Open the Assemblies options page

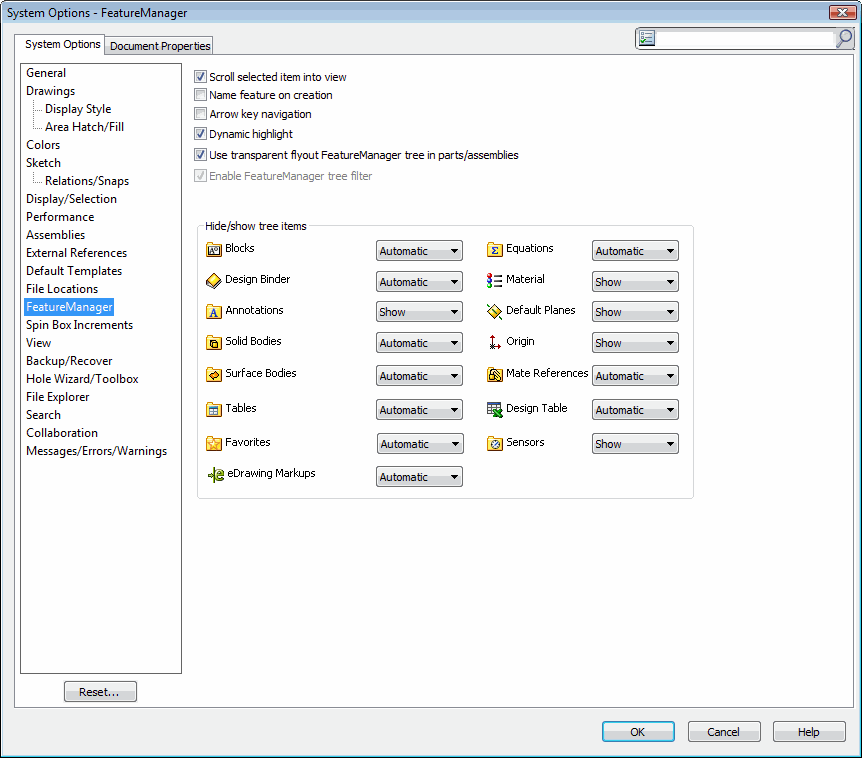point(55,235)
